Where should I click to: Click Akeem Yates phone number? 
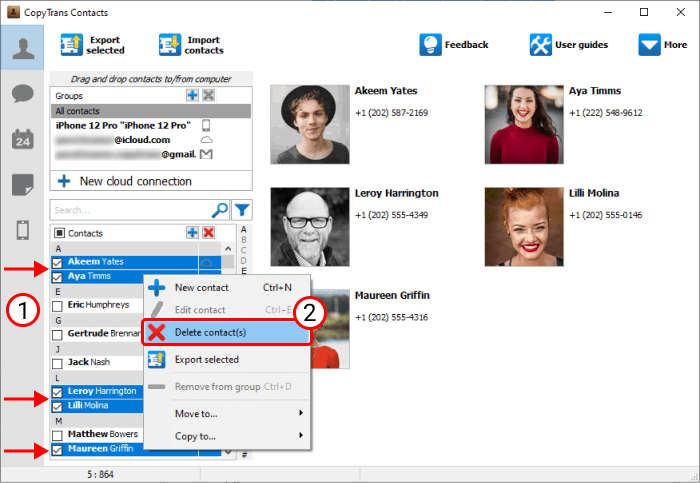click(x=392, y=113)
